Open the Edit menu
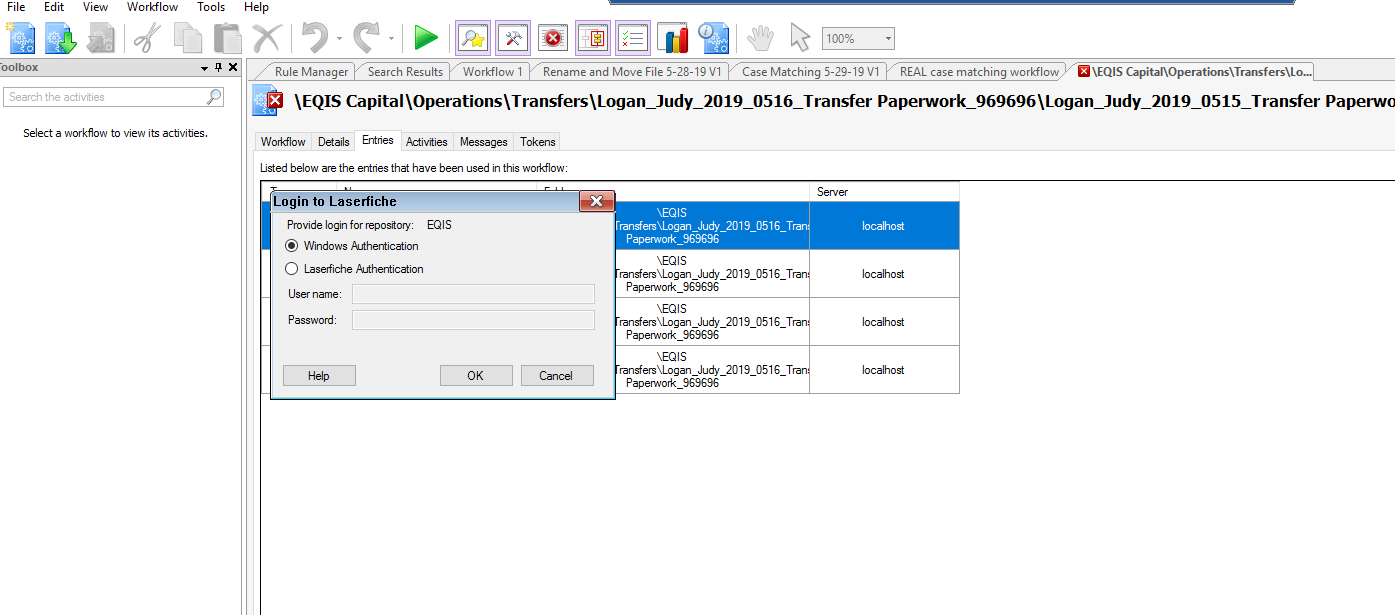1395x615 pixels. coord(54,7)
